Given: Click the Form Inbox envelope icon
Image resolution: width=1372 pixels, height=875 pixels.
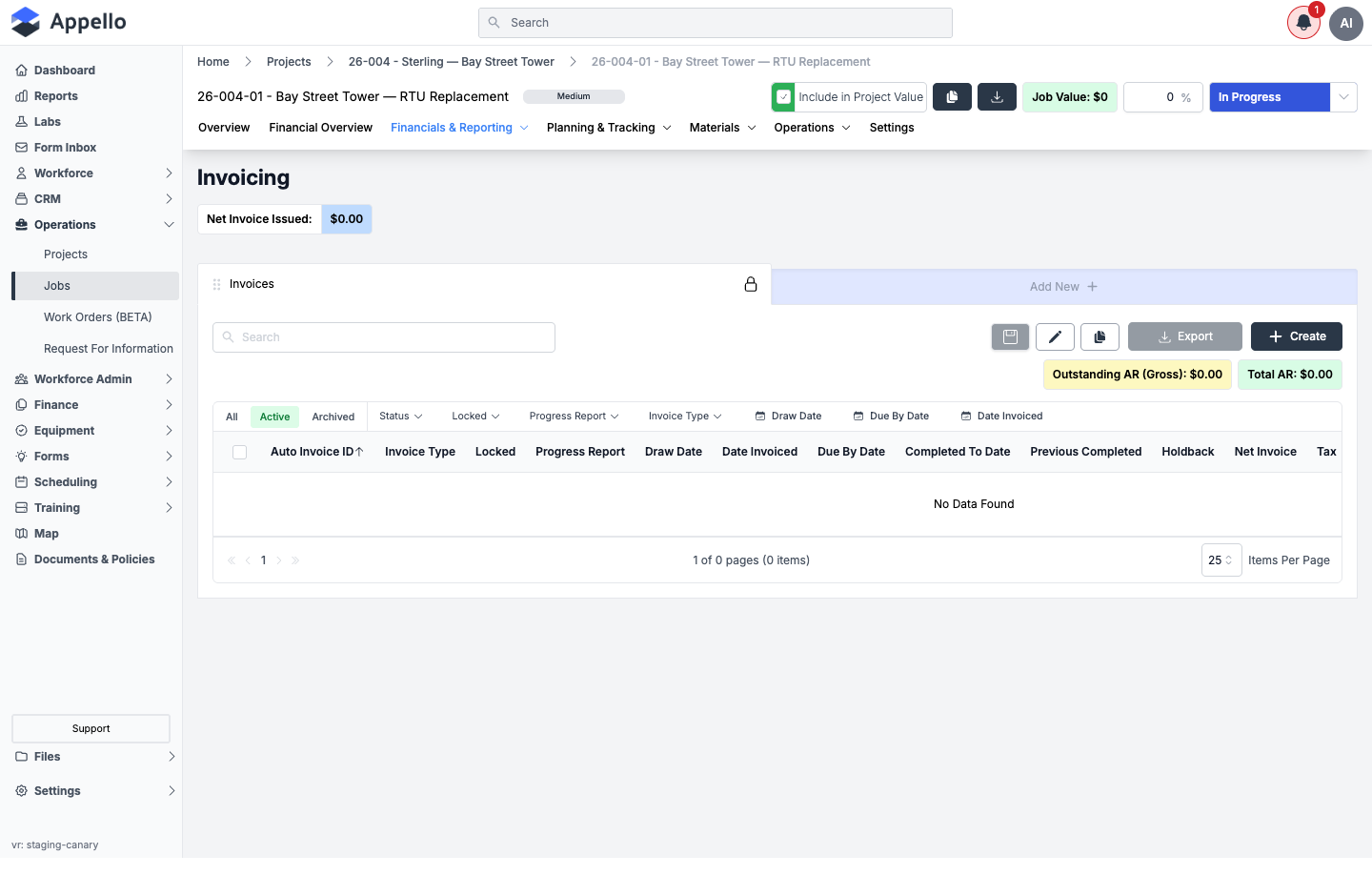Looking at the screenshot, I should click(21, 148).
